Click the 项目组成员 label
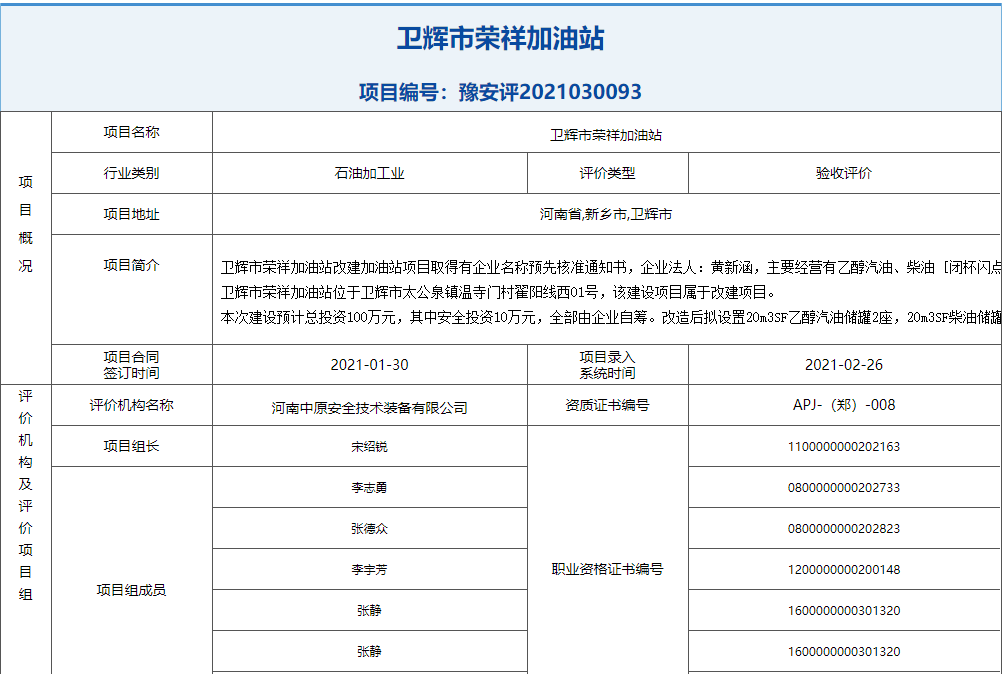This screenshot has height=674, width=1002. (132, 590)
